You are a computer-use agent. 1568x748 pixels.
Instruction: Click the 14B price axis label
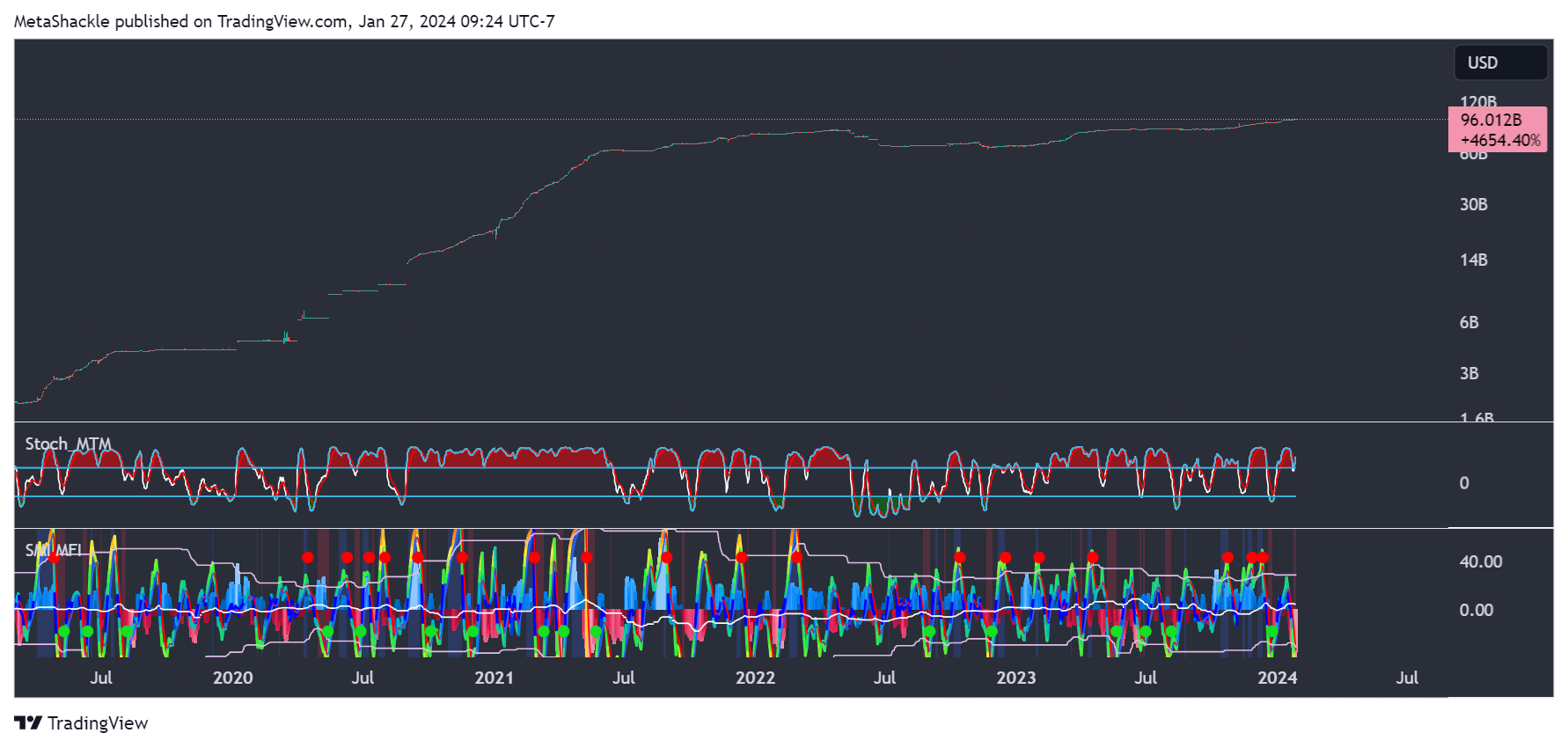click(x=1474, y=260)
